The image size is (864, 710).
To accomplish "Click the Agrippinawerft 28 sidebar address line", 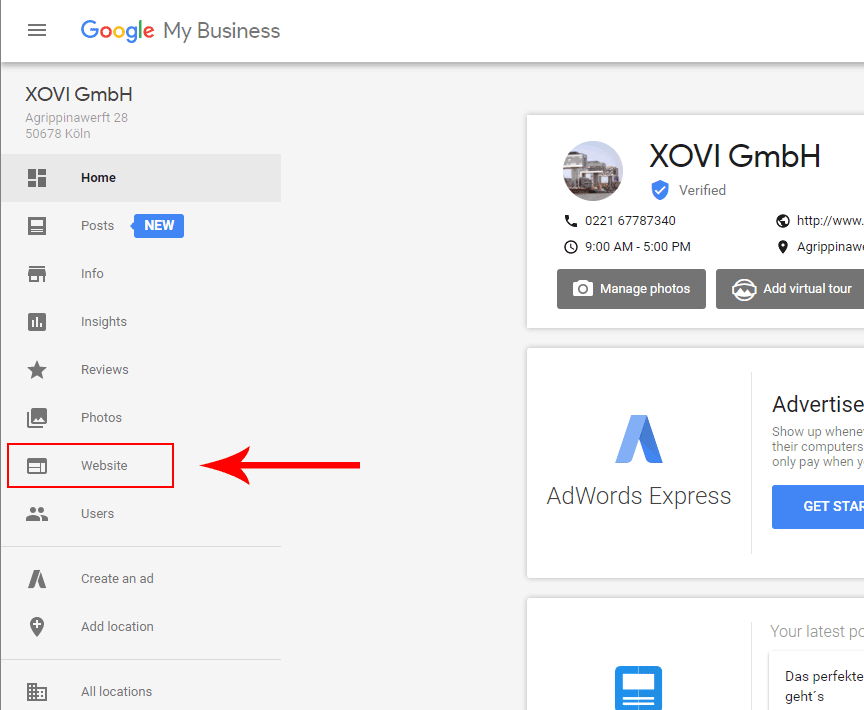I will (77, 118).
